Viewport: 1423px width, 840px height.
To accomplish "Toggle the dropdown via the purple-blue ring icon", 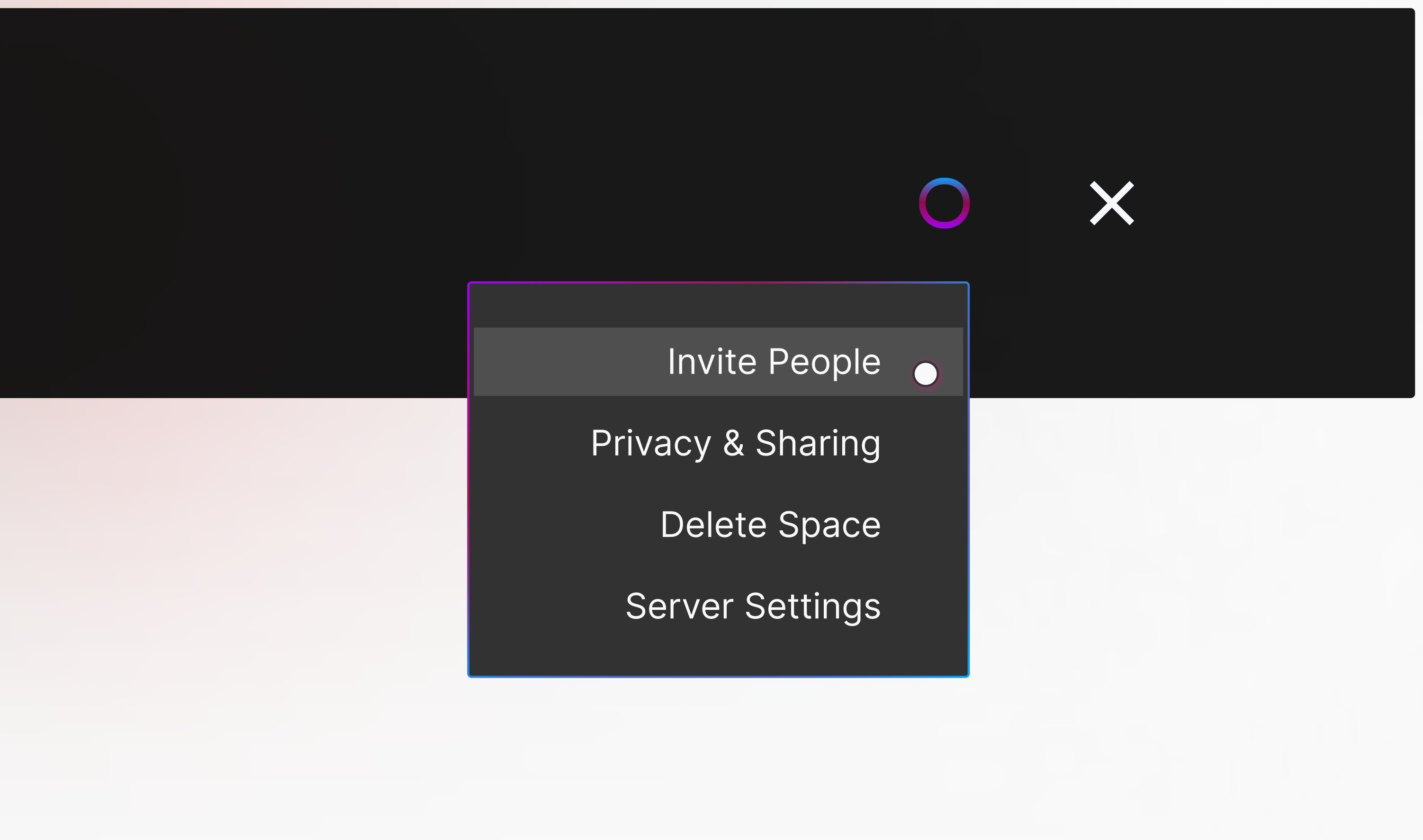I will click(x=944, y=203).
